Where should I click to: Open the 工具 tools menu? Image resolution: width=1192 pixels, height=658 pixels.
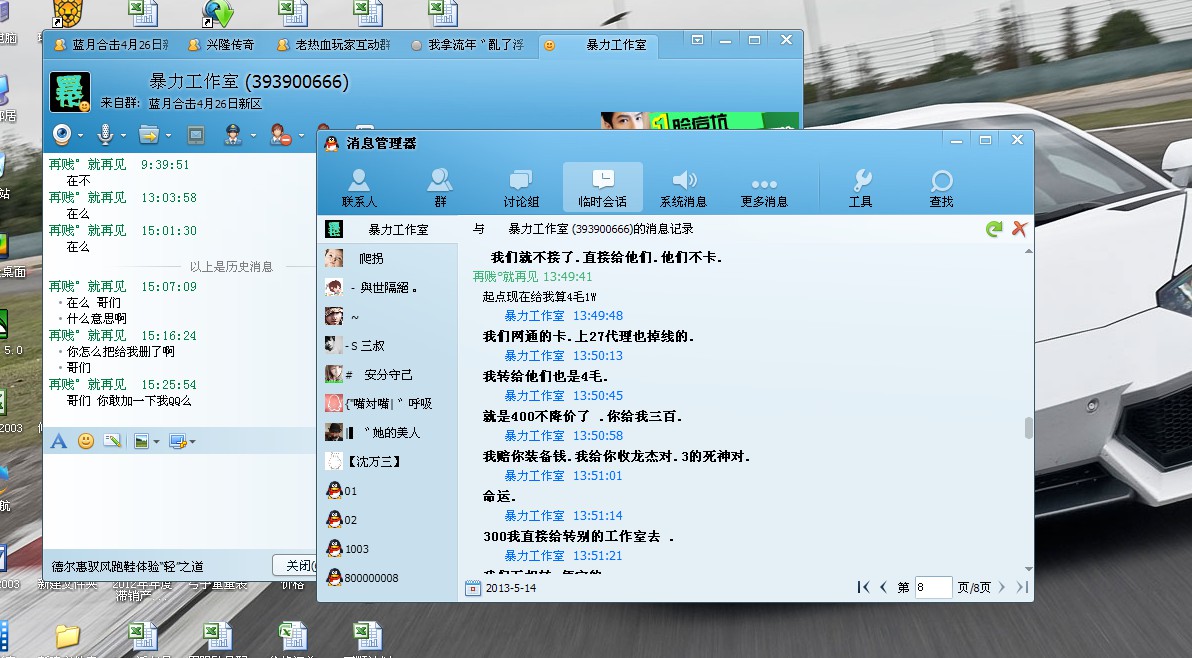(x=860, y=187)
